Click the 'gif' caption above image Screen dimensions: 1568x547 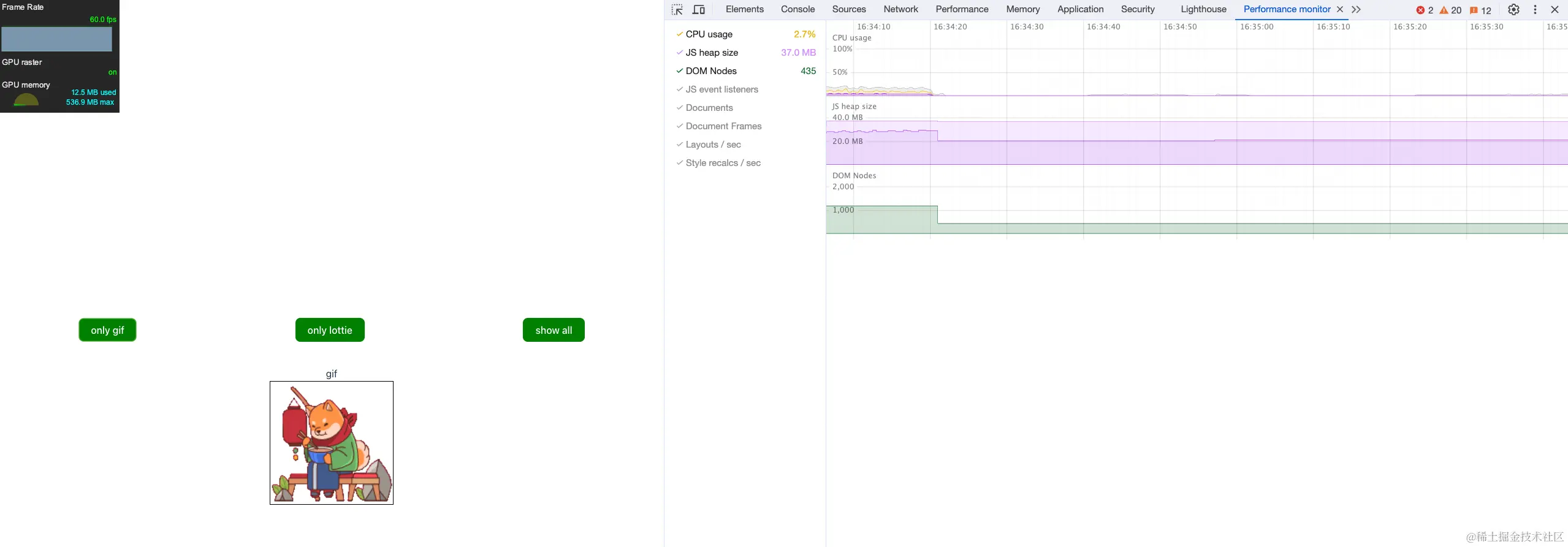(331, 374)
